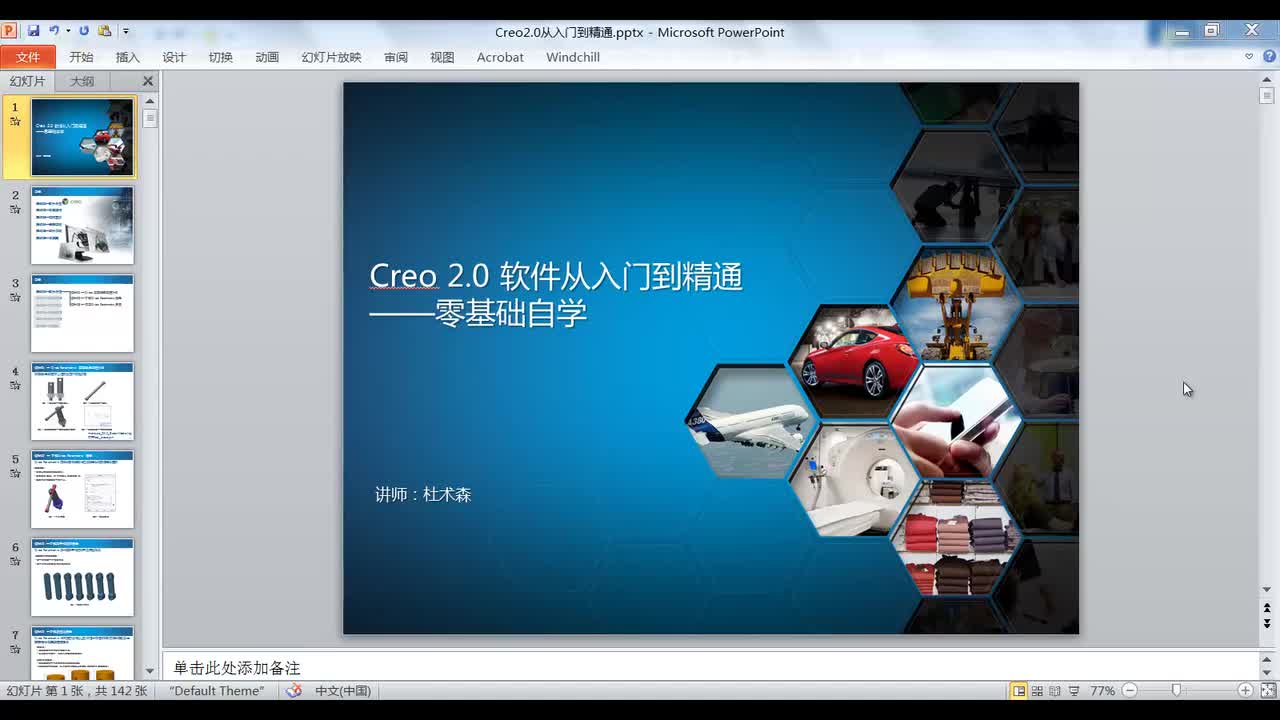Open the Acrobat ribbon tab
This screenshot has height=720, width=1280.
pyautogui.click(x=500, y=57)
